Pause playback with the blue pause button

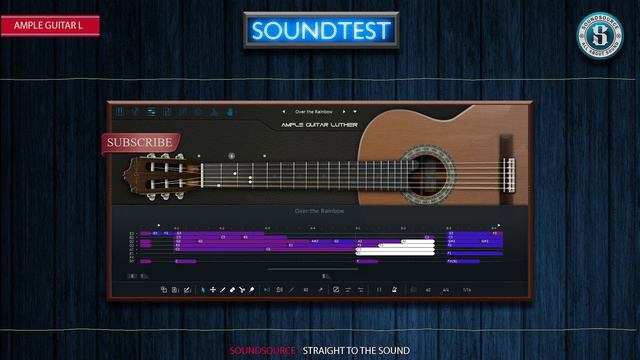[x=379, y=289]
